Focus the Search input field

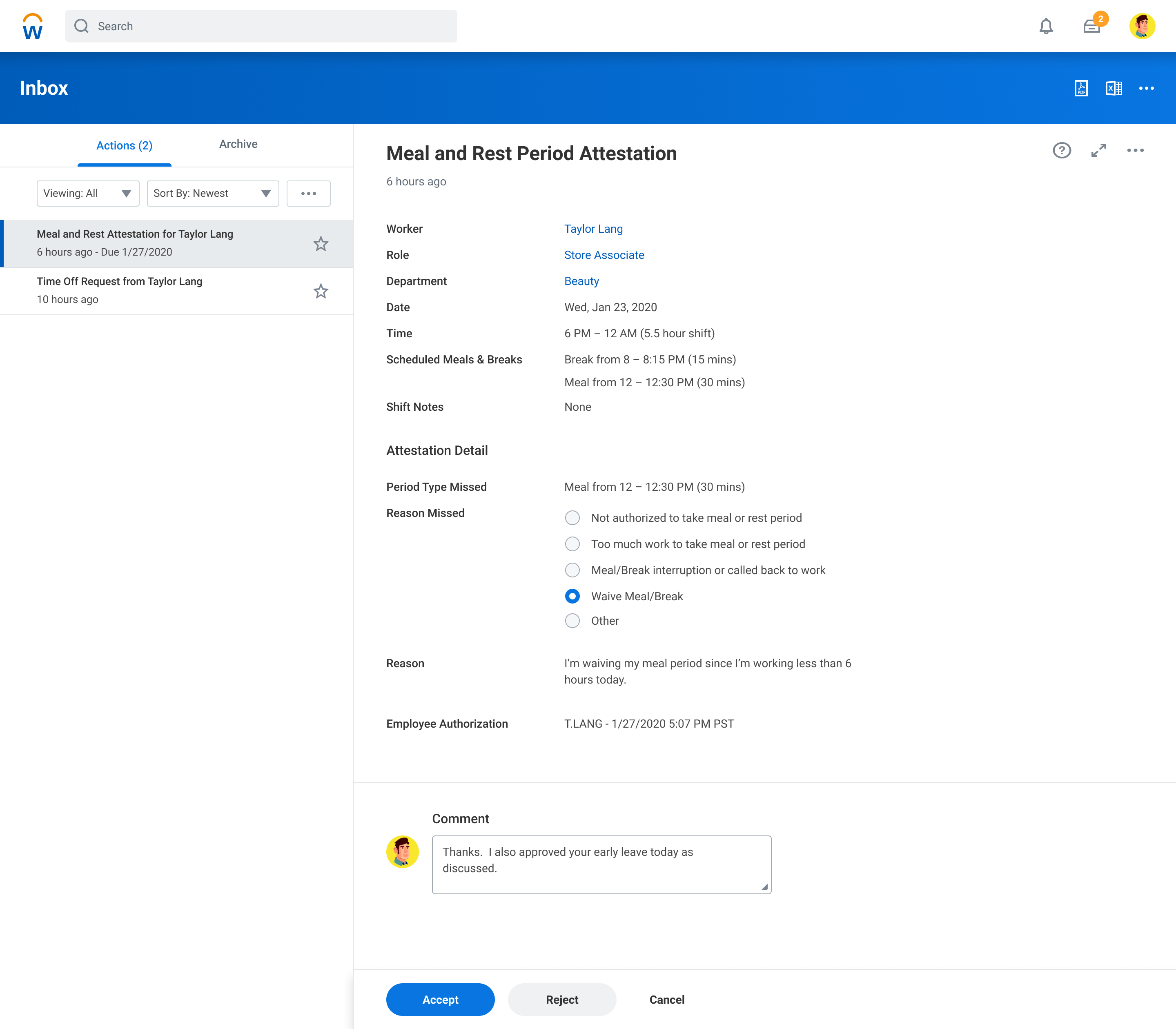tap(261, 27)
